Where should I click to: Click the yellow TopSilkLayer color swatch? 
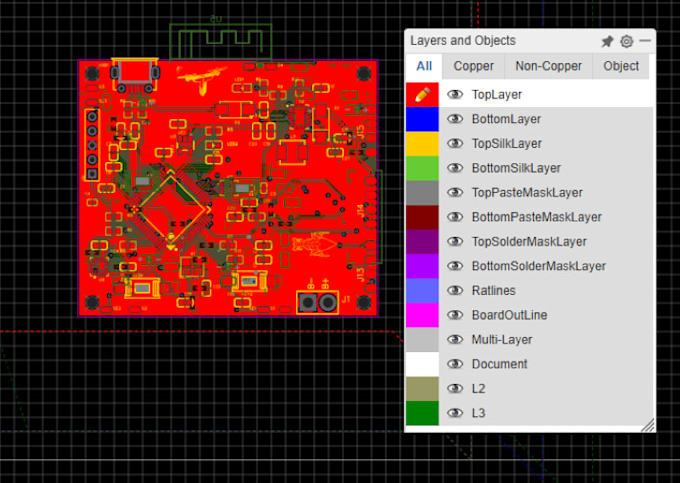pos(422,144)
